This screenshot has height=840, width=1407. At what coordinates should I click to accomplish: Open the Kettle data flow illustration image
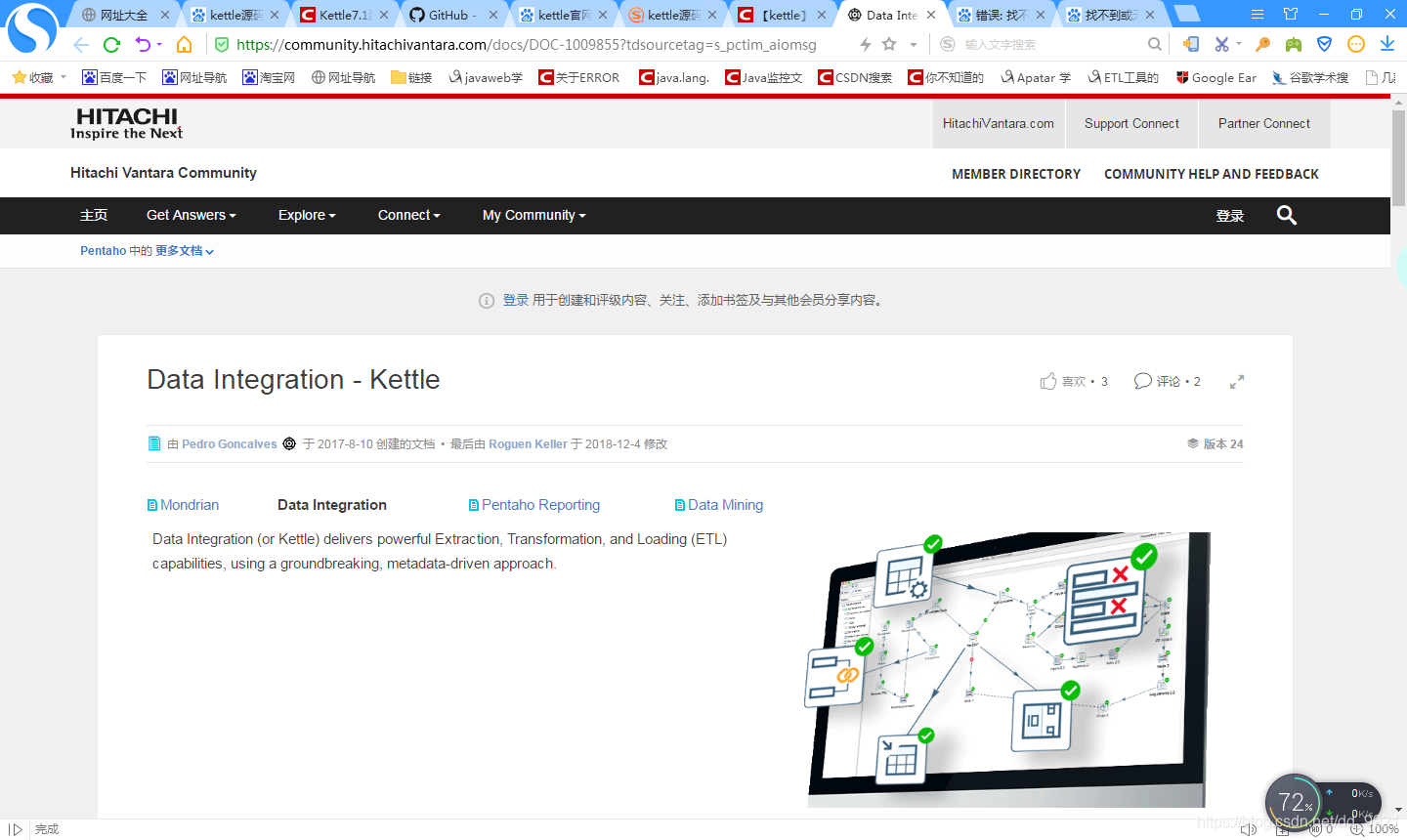coord(1008,670)
